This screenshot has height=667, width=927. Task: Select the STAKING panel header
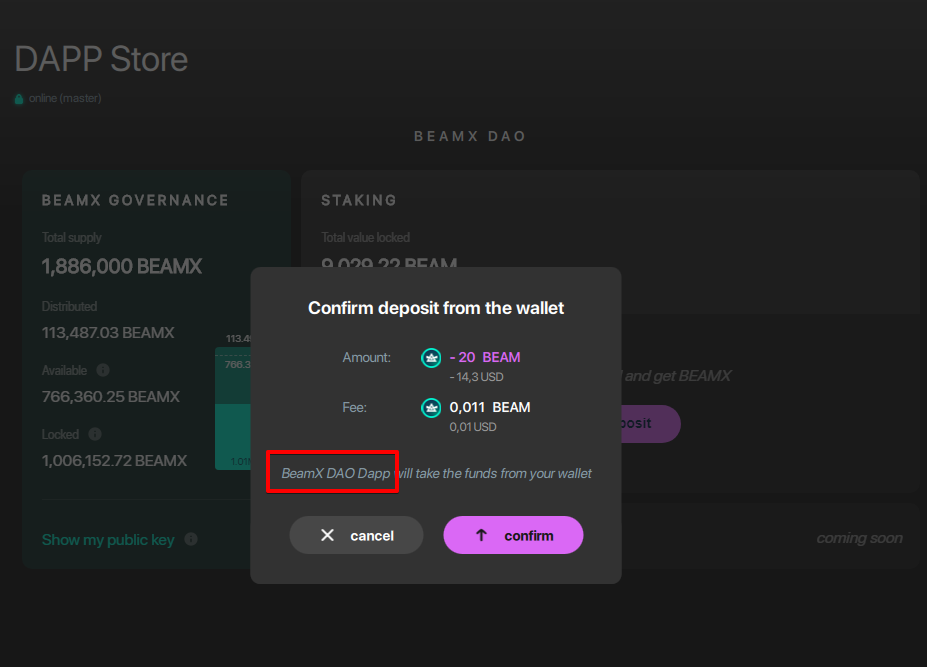coord(358,200)
